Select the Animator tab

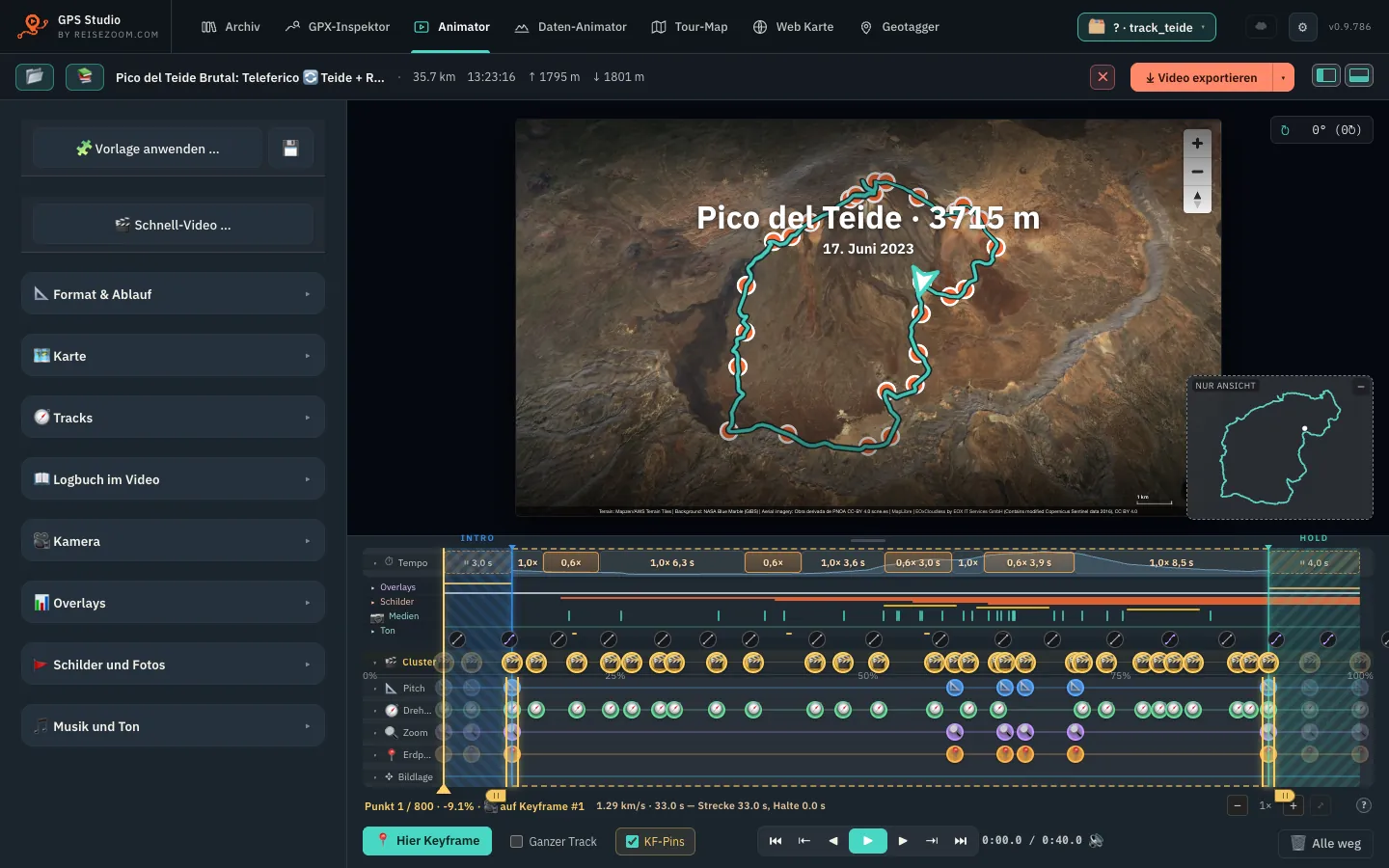(451, 27)
